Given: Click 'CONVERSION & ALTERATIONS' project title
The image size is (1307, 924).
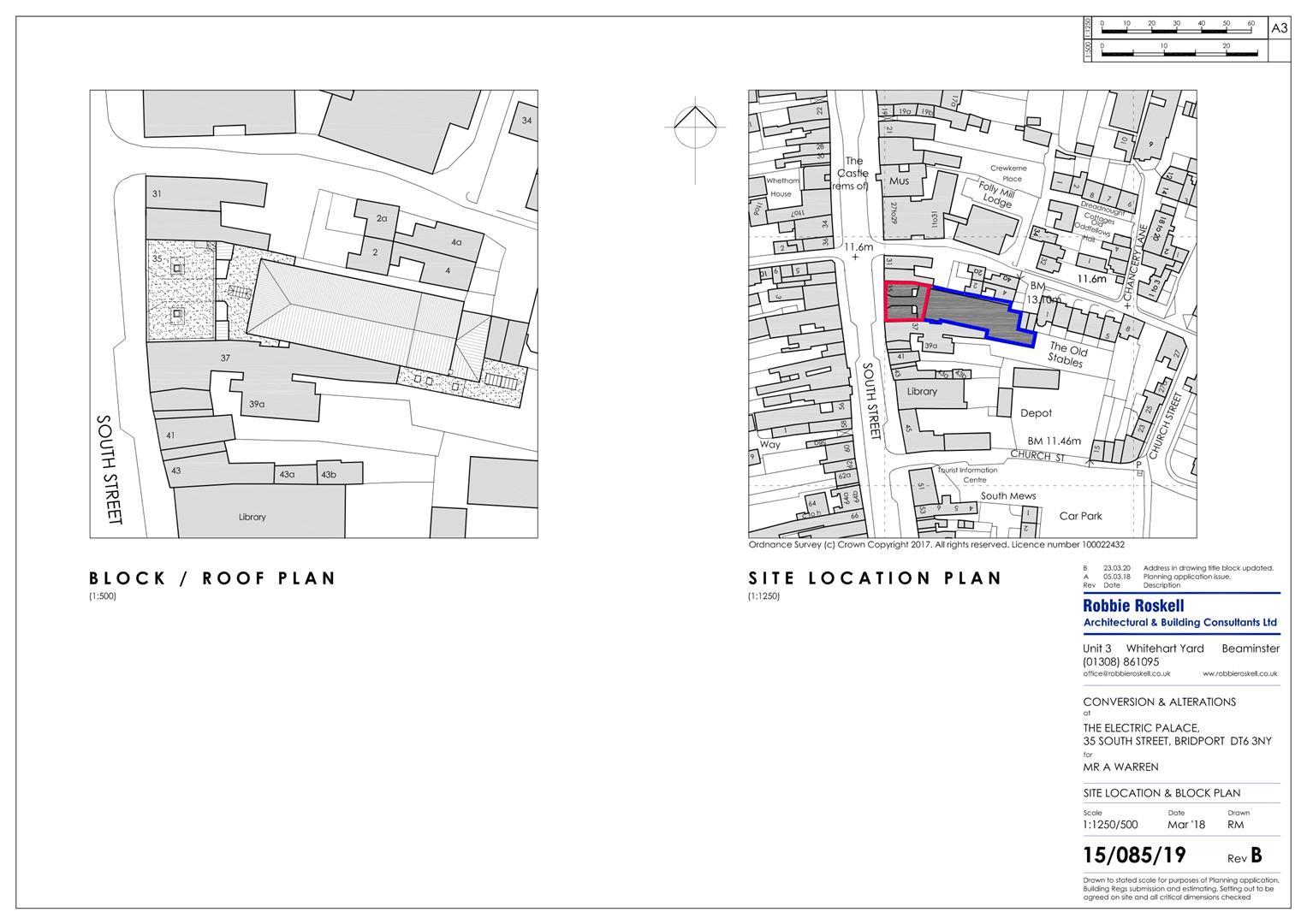Looking at the screenshot, I should tap(1159, 702).
